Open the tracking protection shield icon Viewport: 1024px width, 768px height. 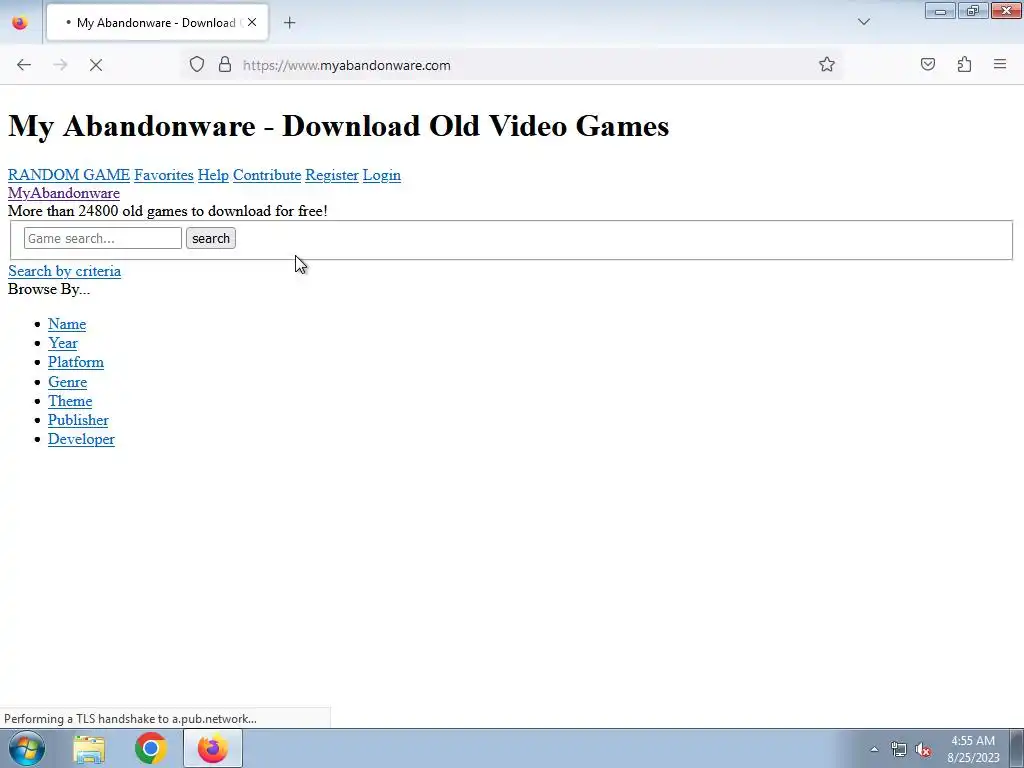197,65
